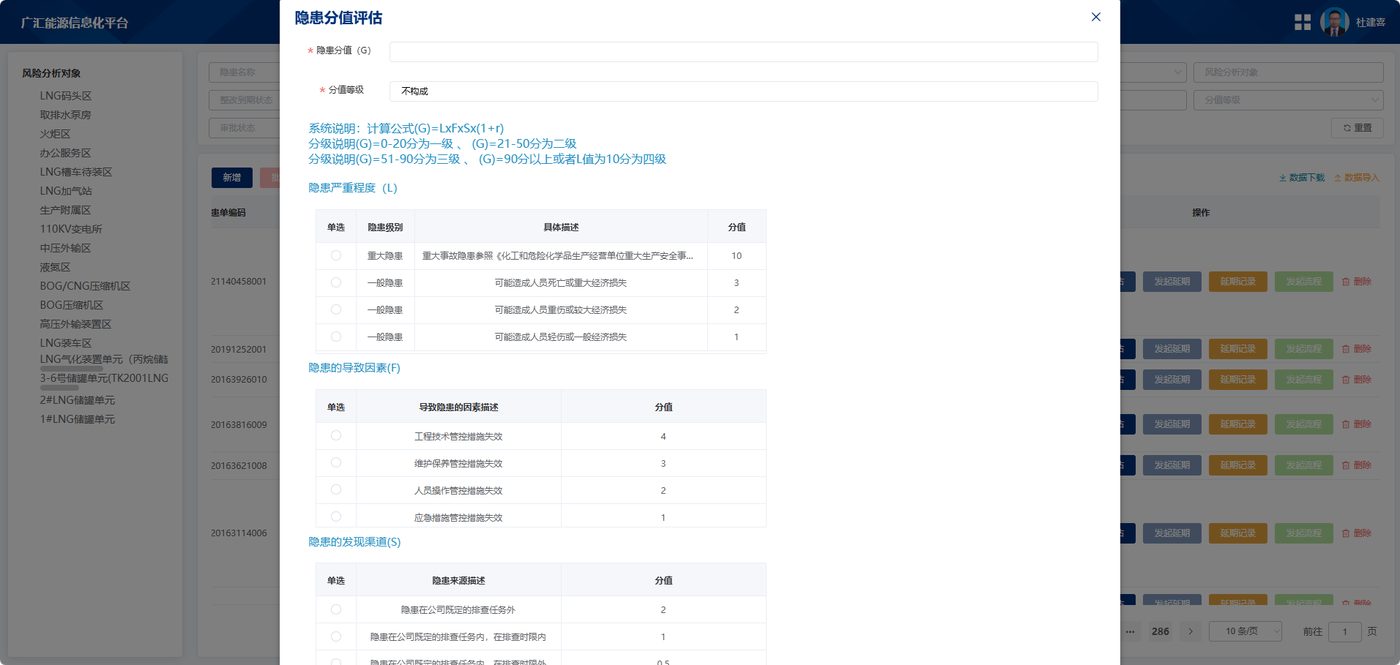This screenshot has width=1400, height=665.
Task: Focus the 风险分析对象 filter field
Action: pos(1288,72)
